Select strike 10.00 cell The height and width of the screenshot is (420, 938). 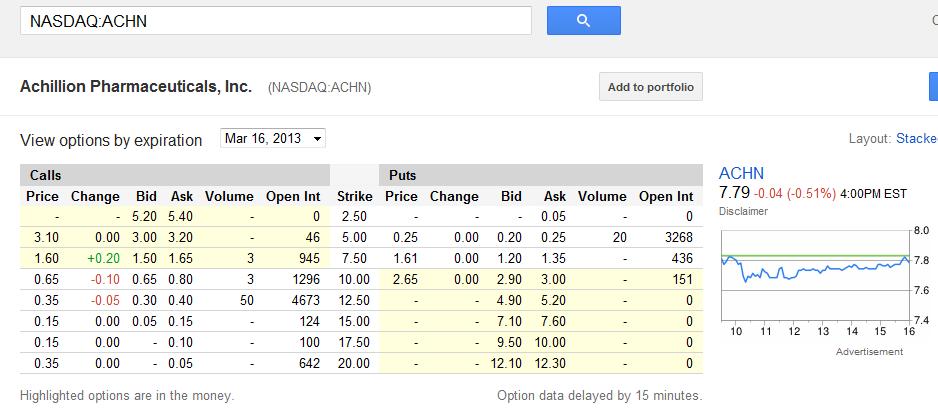pos(354,279)
